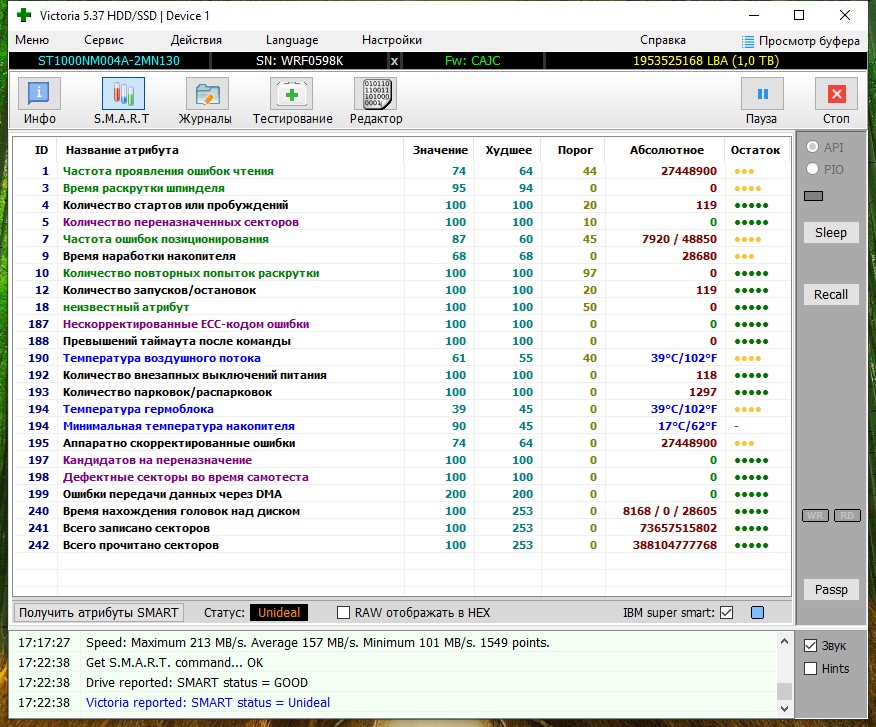
Task: Select row Кандидатов на переназначение
Action: 402,460
